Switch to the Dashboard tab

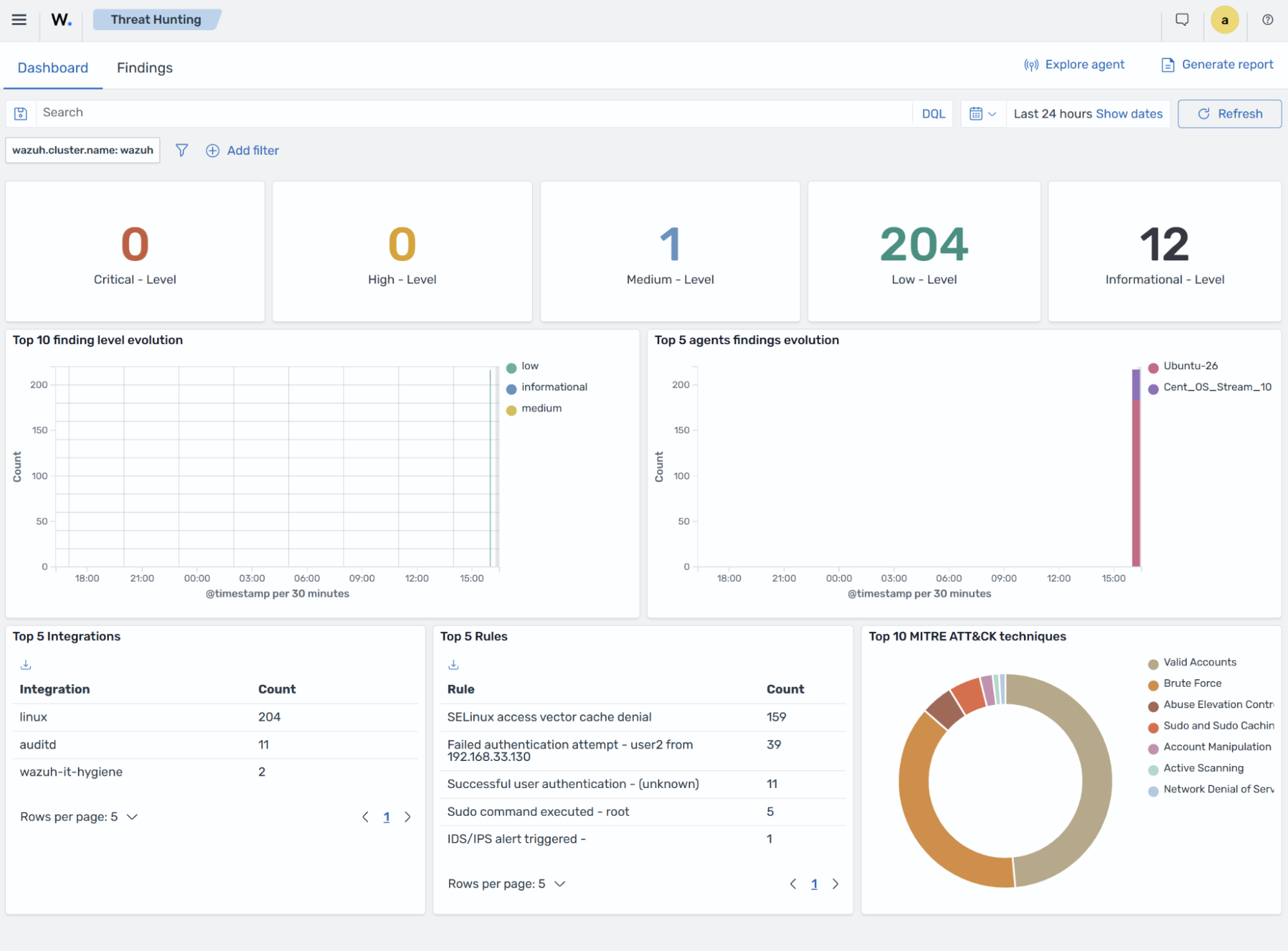click(53, 68)
